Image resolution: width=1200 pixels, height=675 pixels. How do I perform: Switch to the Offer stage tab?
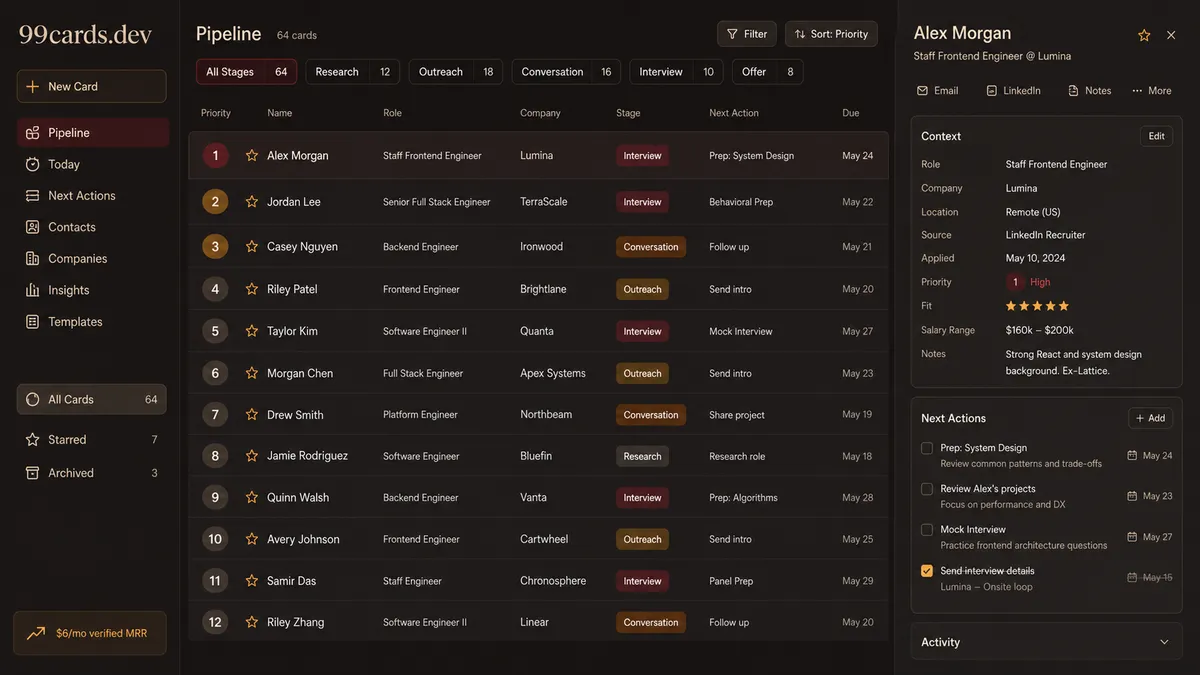click(767, 72)
